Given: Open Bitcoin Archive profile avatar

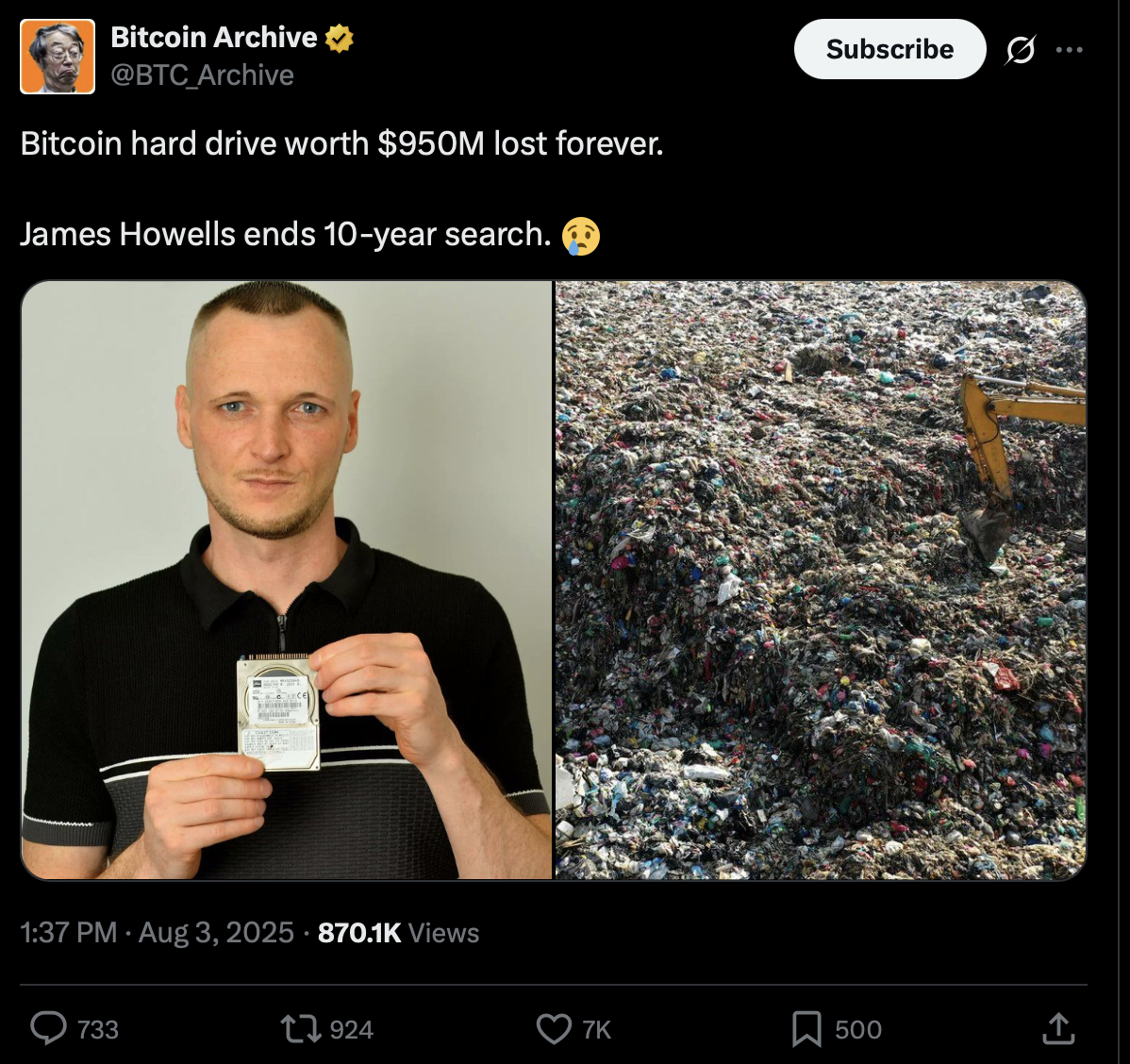Looking at the screenshot, I should tap(58, 57).
